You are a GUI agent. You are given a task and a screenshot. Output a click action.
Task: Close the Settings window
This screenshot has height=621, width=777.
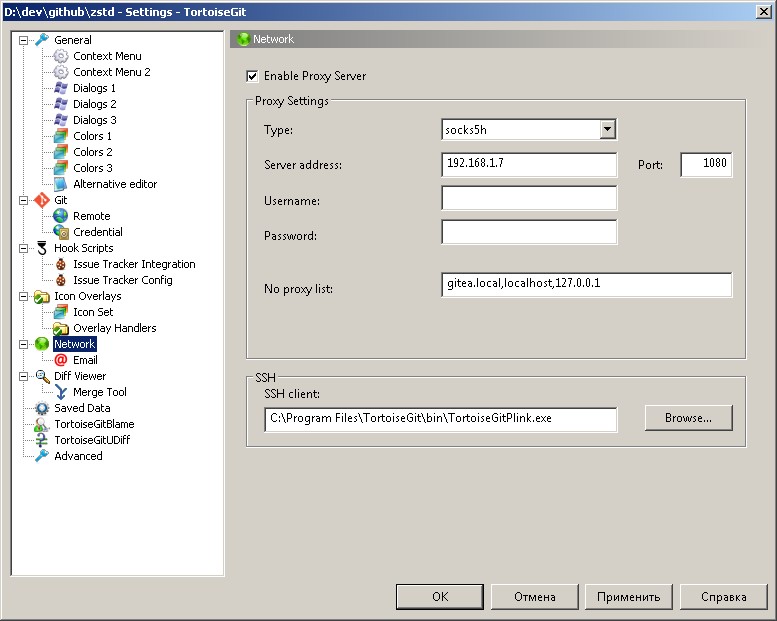click(x=764, y=11)
